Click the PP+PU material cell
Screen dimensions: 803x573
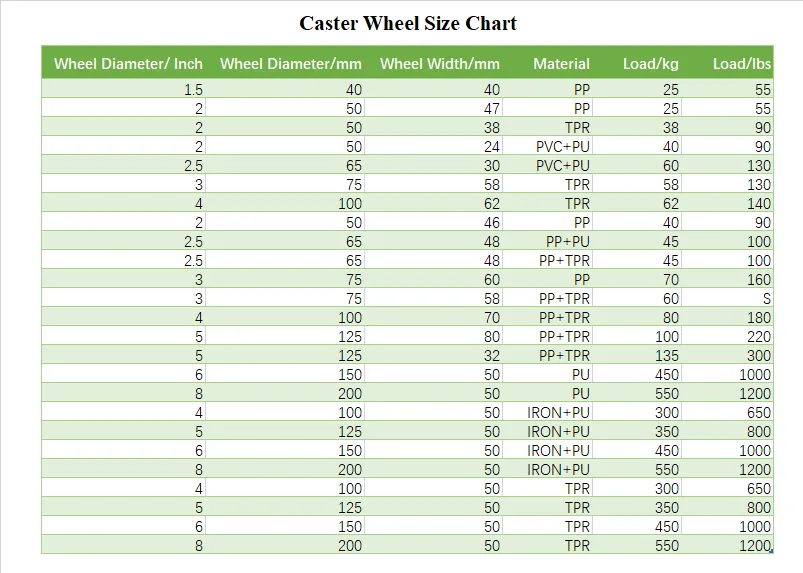(547, 242)
